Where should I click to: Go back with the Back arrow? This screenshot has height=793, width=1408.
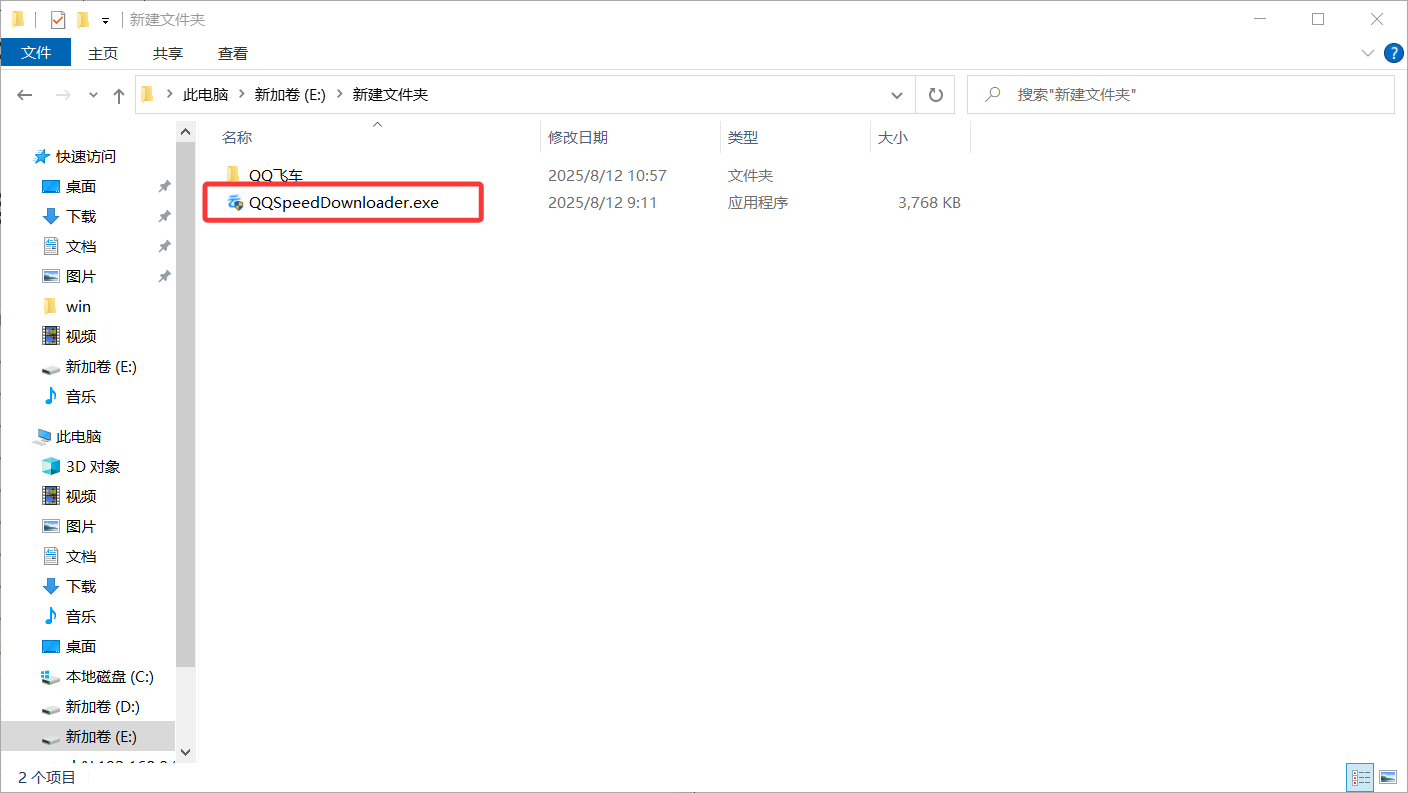25,95
